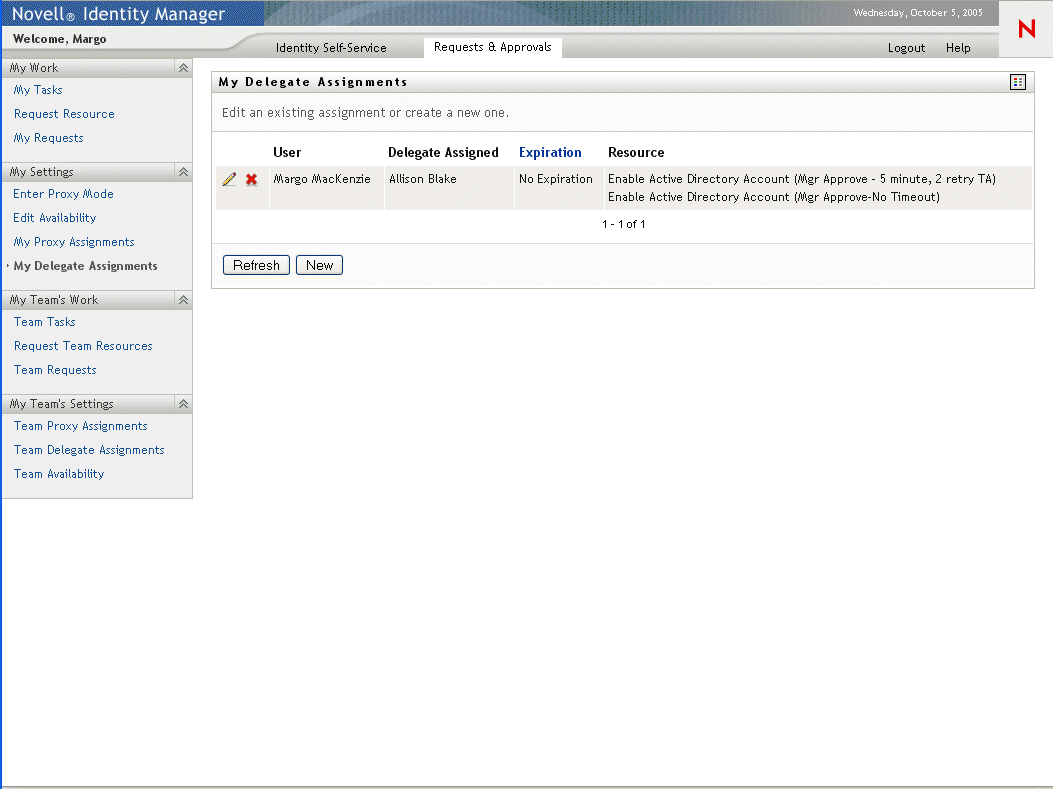Click the Delegate Assigned column header
Viewport: 1053px width, 789px height.
(443, 152)
